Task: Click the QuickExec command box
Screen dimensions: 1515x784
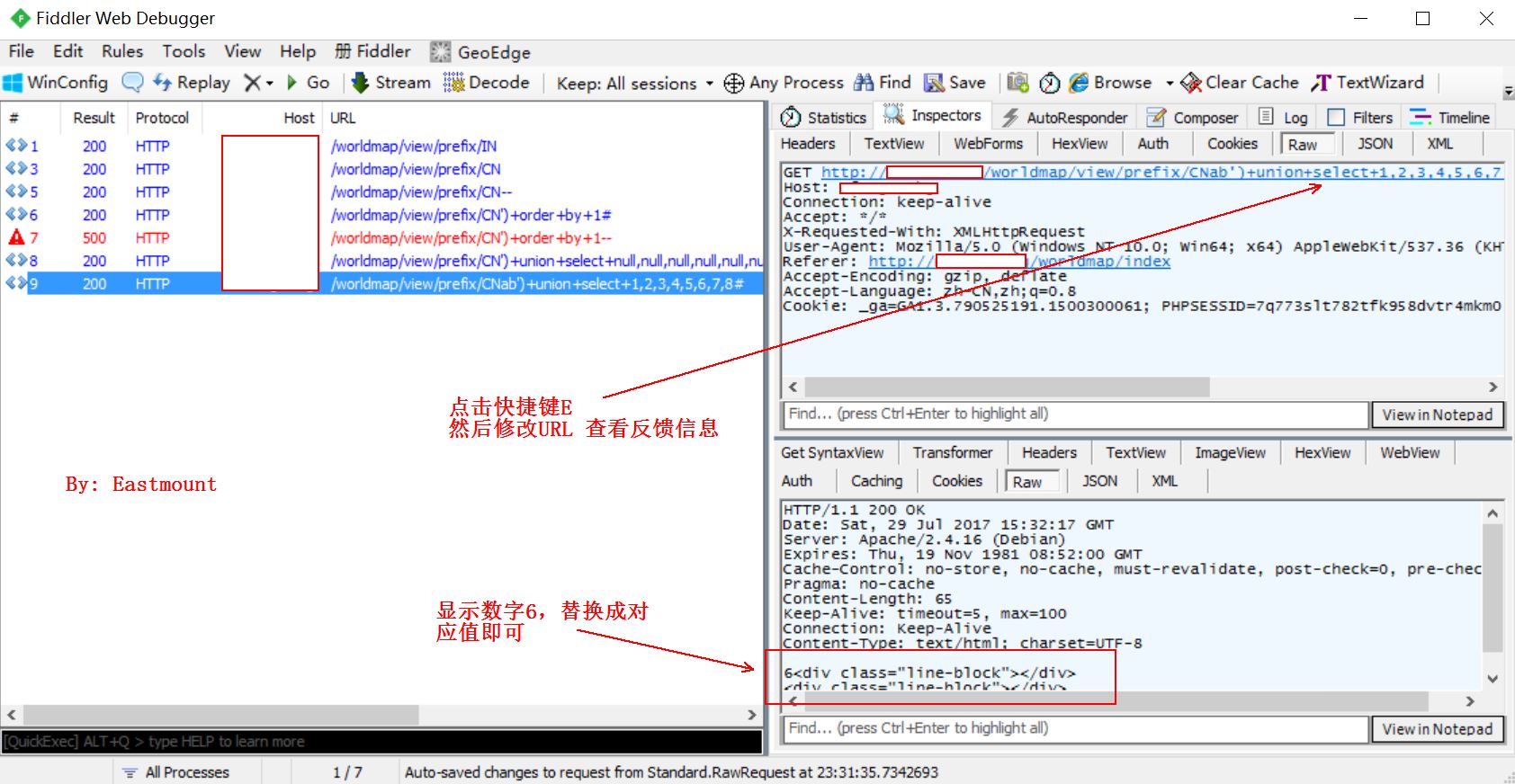Action: pos(381,742)
